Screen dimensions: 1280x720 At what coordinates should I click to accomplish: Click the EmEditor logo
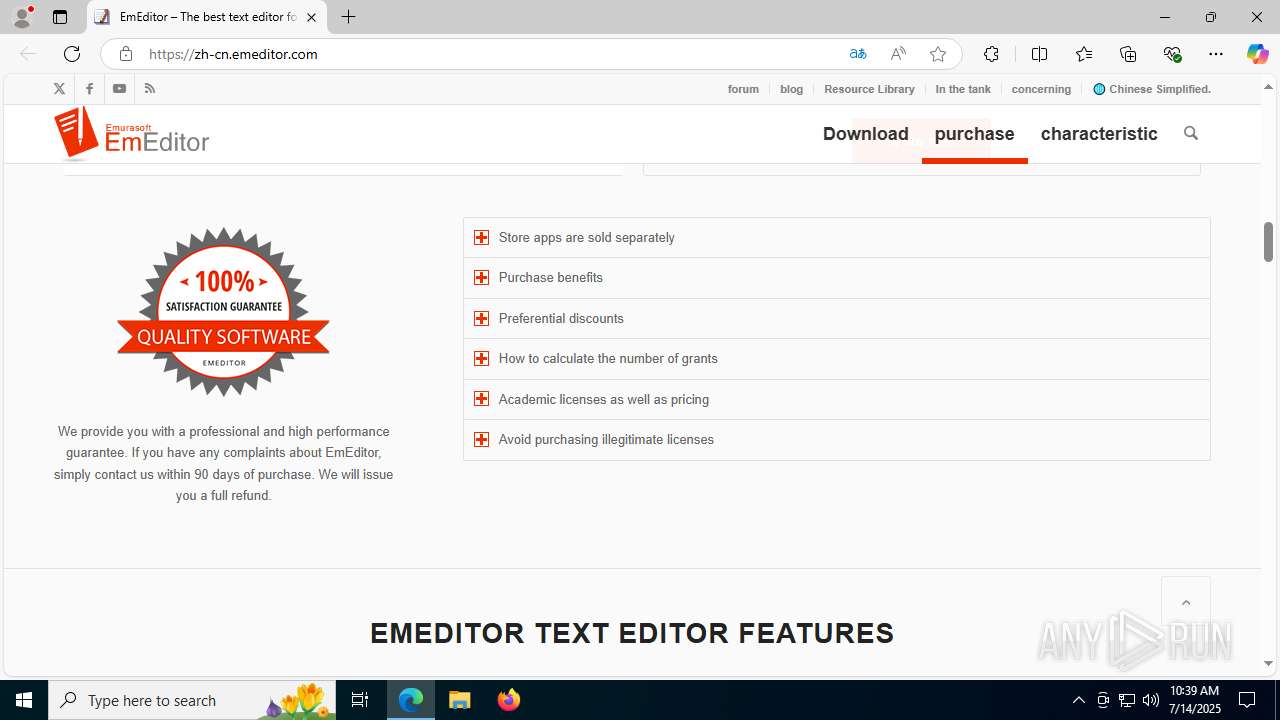[132, 134]
